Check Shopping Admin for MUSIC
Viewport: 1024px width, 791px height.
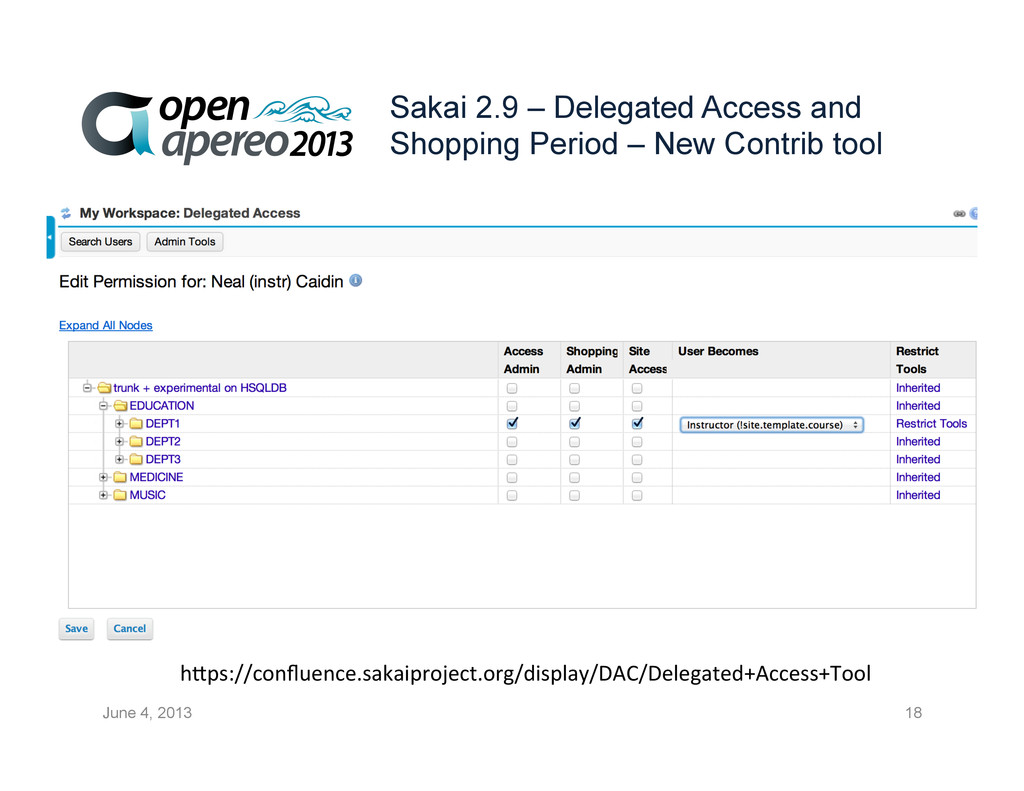coord(575,496)
